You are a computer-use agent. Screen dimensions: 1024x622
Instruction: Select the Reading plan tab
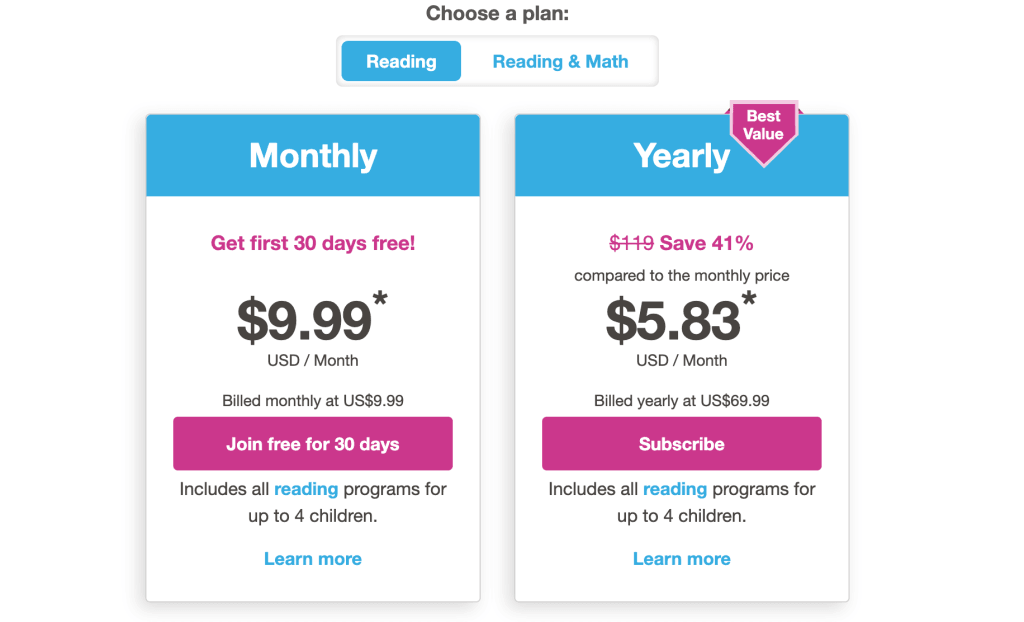[400, 61]
